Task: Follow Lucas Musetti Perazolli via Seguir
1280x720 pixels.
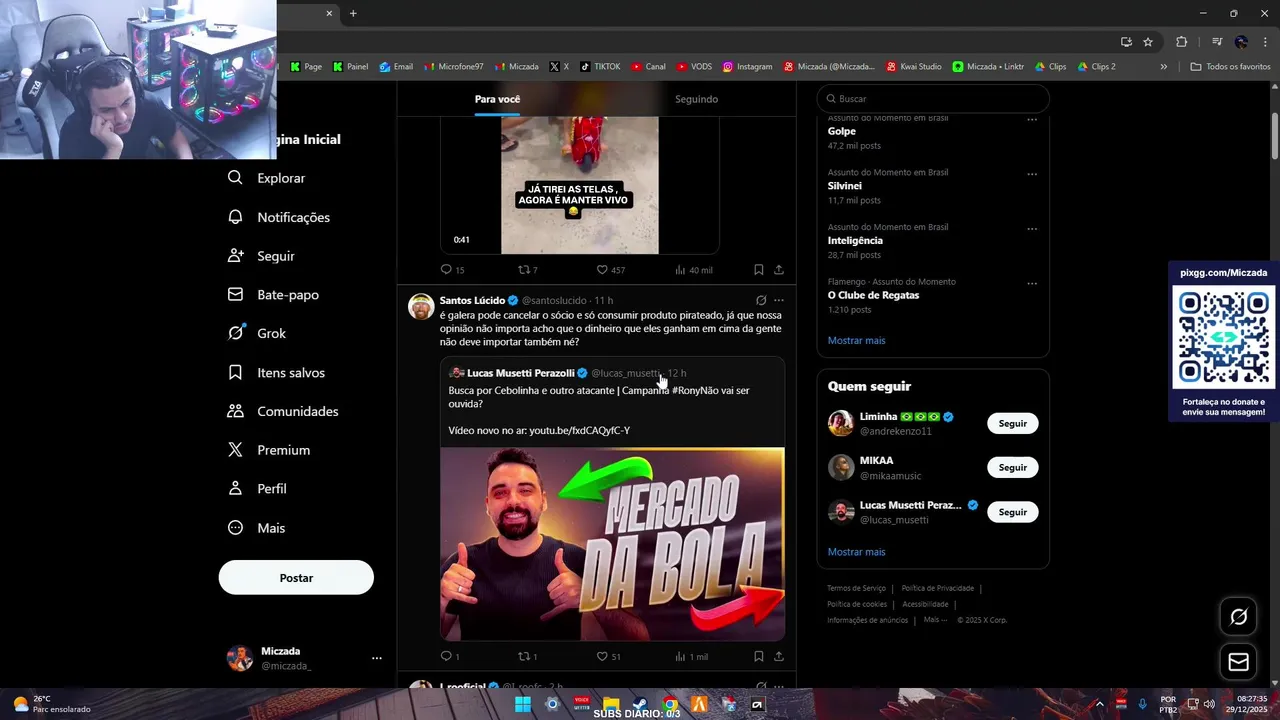Action: pos(1012,512)
